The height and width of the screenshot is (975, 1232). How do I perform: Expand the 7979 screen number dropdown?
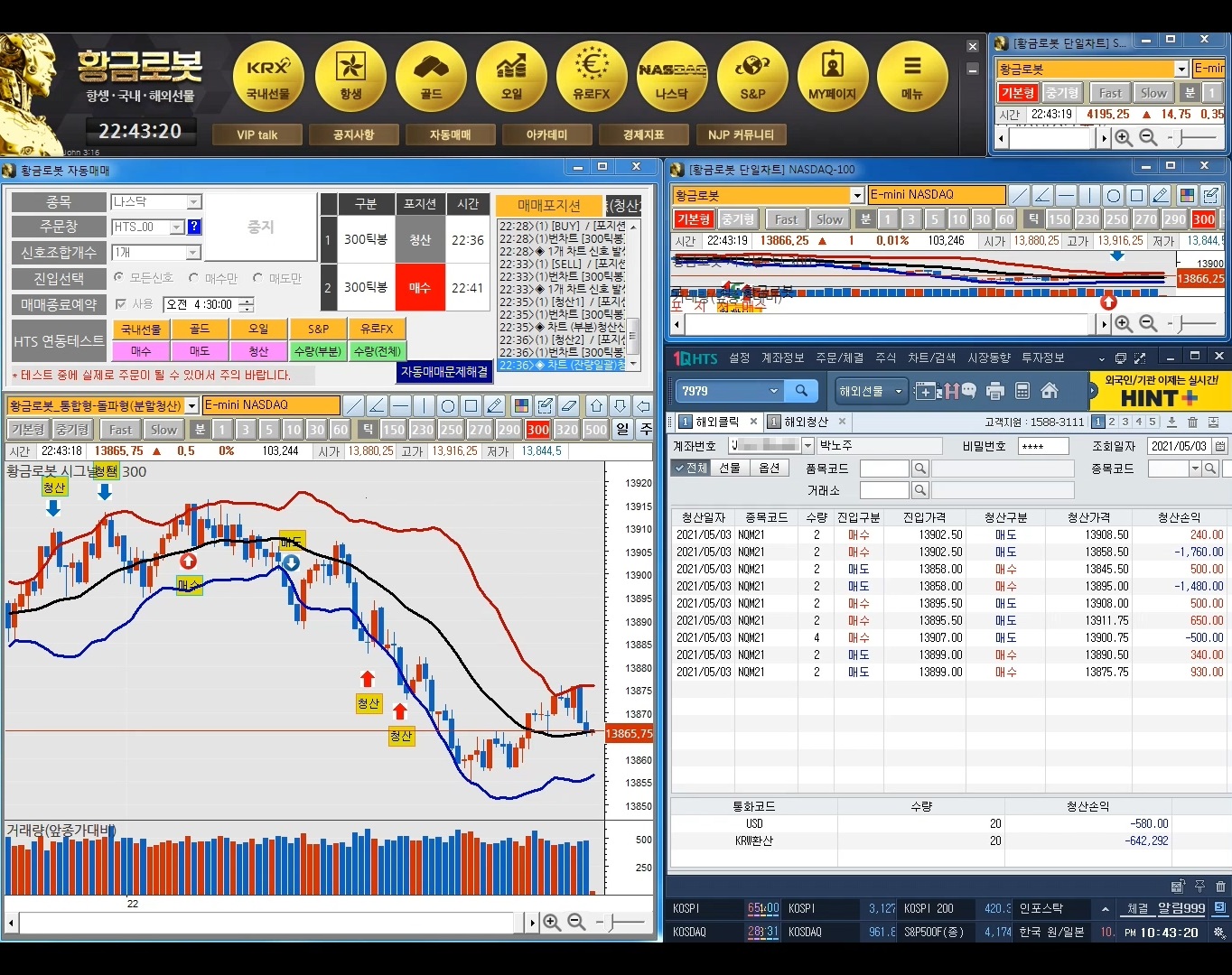[774, 391]
